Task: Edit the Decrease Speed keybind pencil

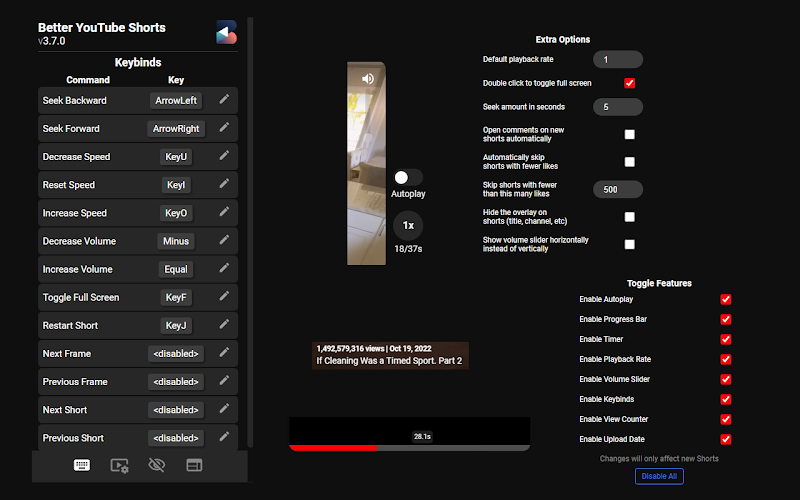Action: (224, 156)
